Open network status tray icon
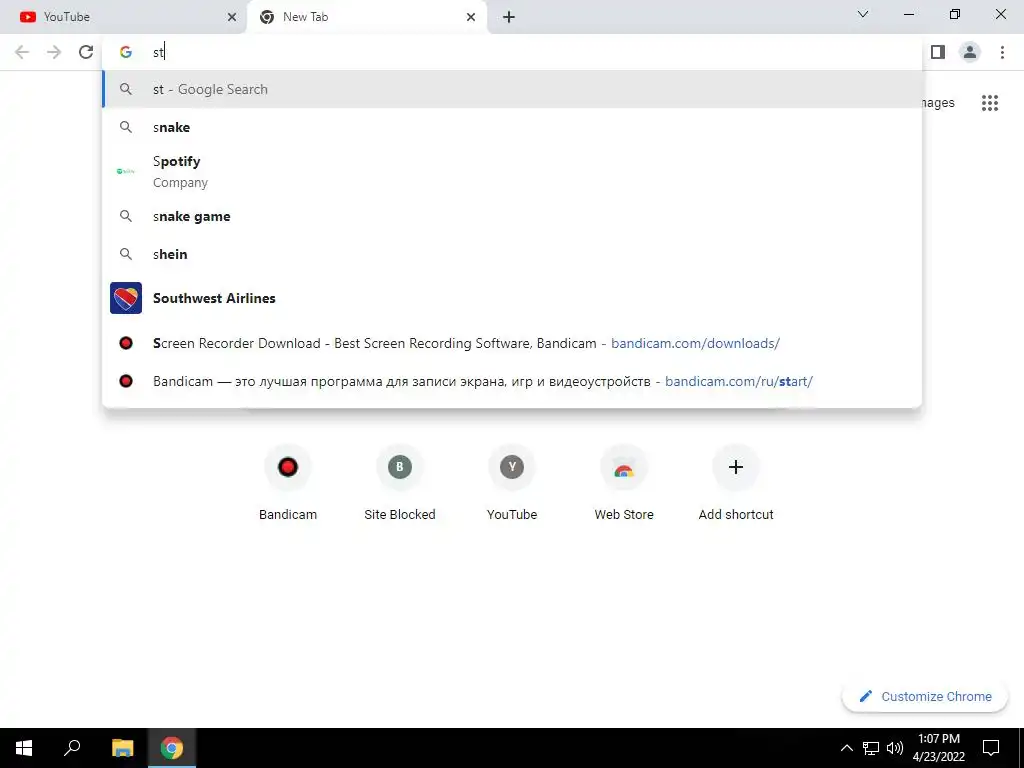 click(x=871, y=748)
